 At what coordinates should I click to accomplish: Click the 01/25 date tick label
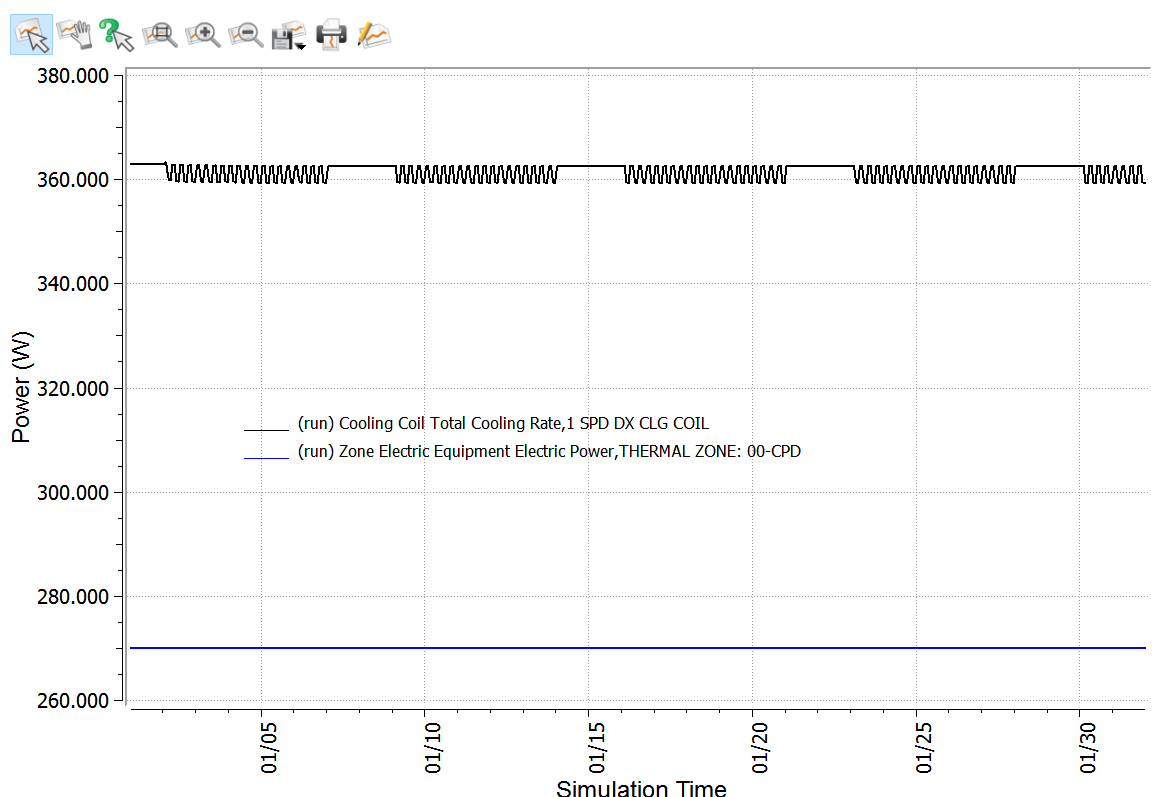point(924,747)
